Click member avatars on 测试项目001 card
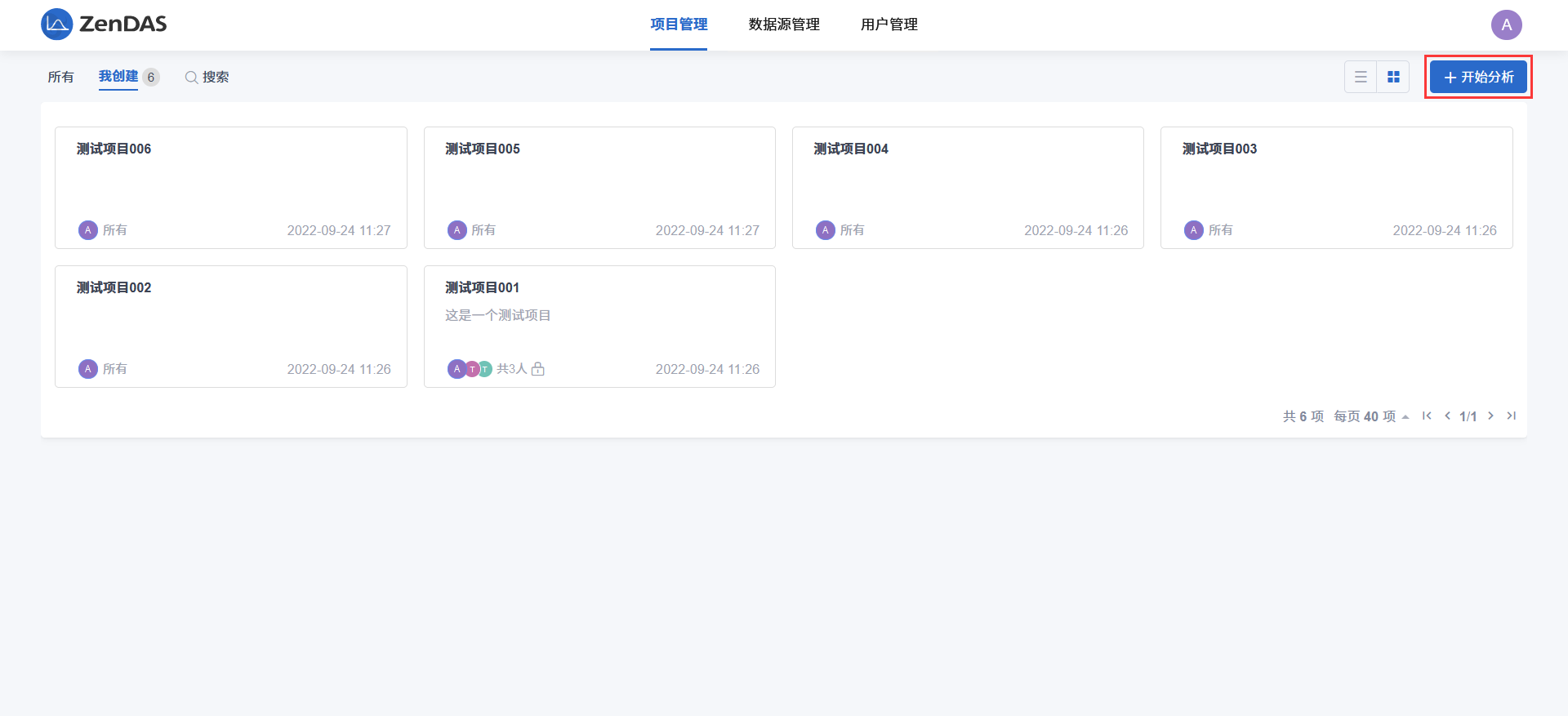Viewport: 1568px width, 716px height. (x=470, y=369)
